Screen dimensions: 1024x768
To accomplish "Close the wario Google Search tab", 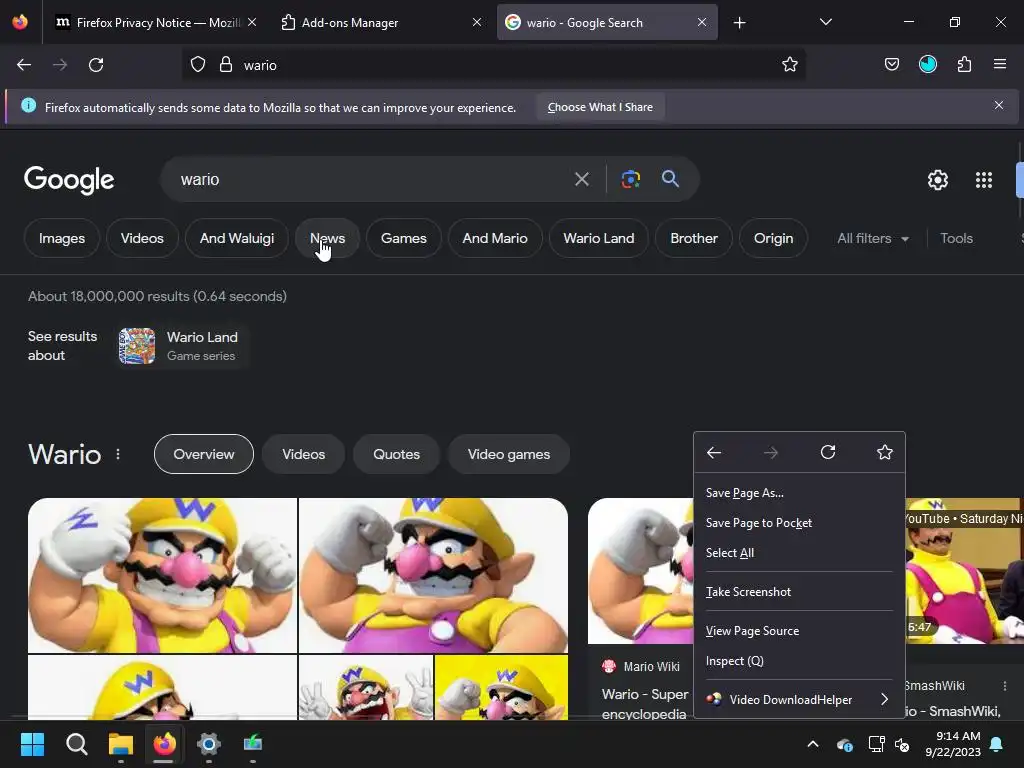I will pos(701,22).
